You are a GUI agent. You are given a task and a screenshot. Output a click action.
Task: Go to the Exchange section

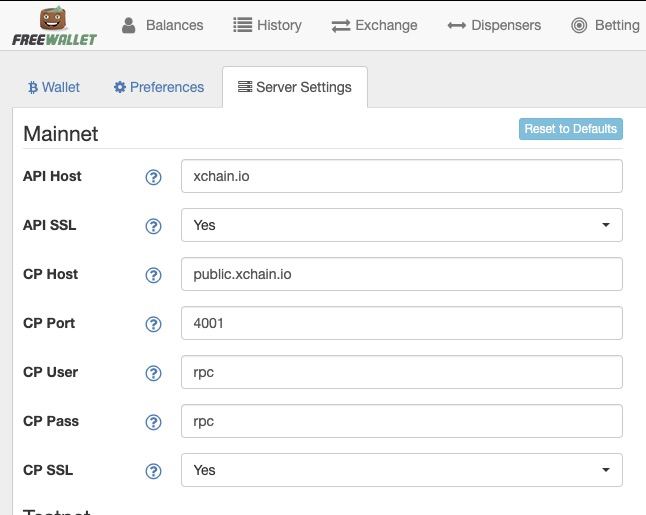pos(375,25)
